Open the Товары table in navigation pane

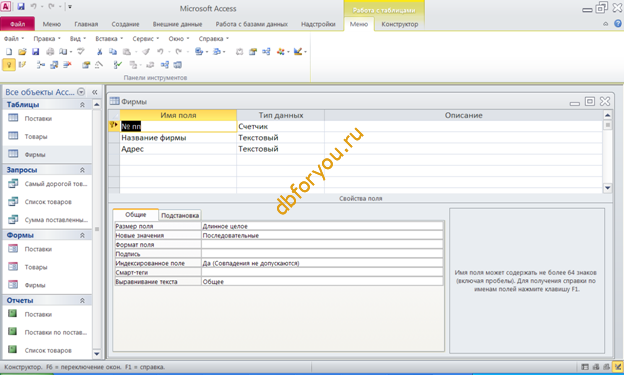36,137
